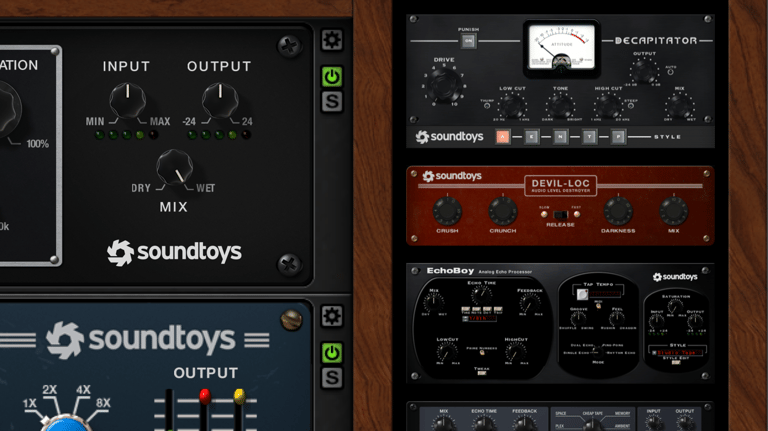Solo the top rack slot with S button
The height and width of the screenshot is (431, 768).
[332, 101]
